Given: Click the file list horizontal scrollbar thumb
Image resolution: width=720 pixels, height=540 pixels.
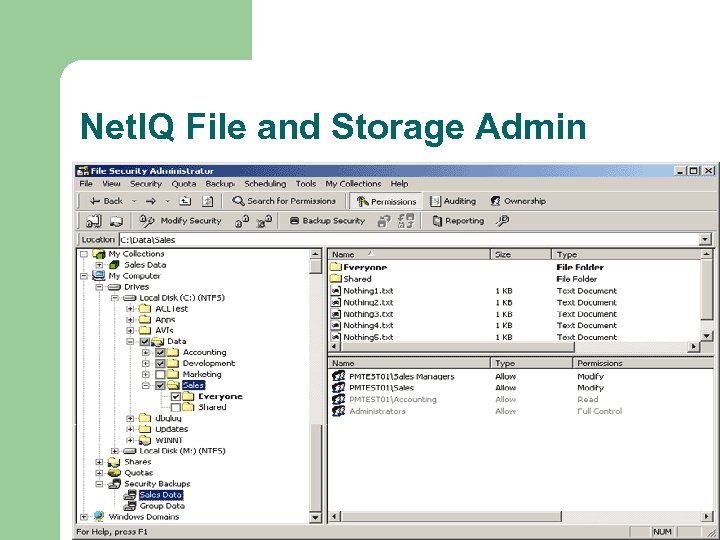Looking at the screenshot, I should pyautogui.click(x=457, y=347).
